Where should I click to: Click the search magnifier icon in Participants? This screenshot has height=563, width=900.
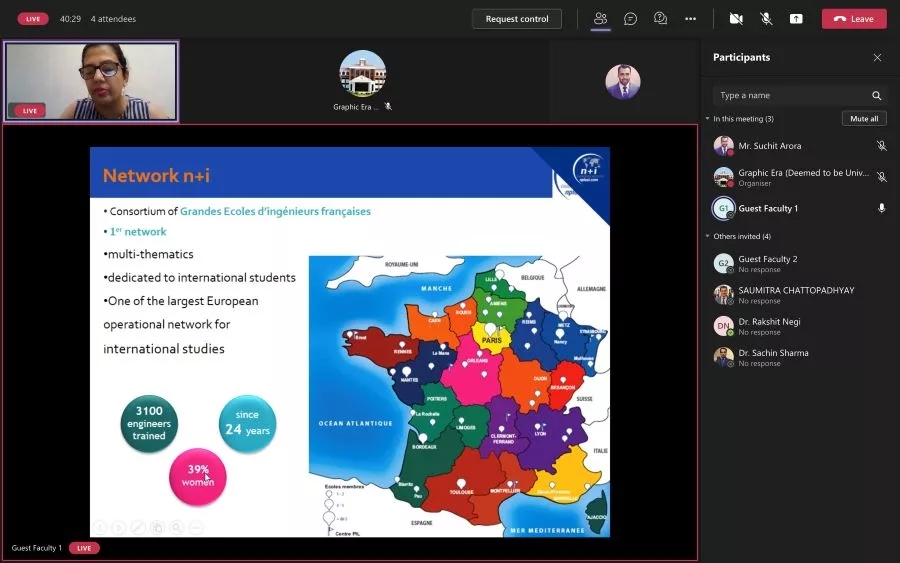876,95
